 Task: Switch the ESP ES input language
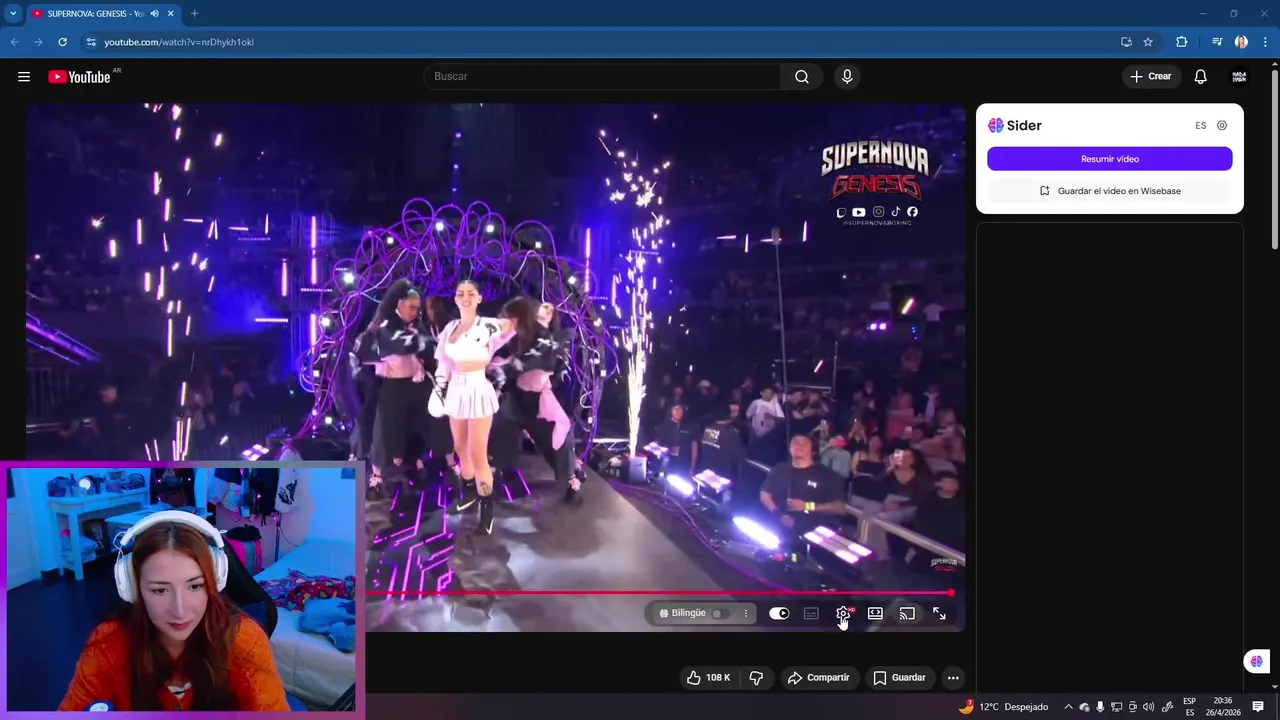[x=1190, y=707]
